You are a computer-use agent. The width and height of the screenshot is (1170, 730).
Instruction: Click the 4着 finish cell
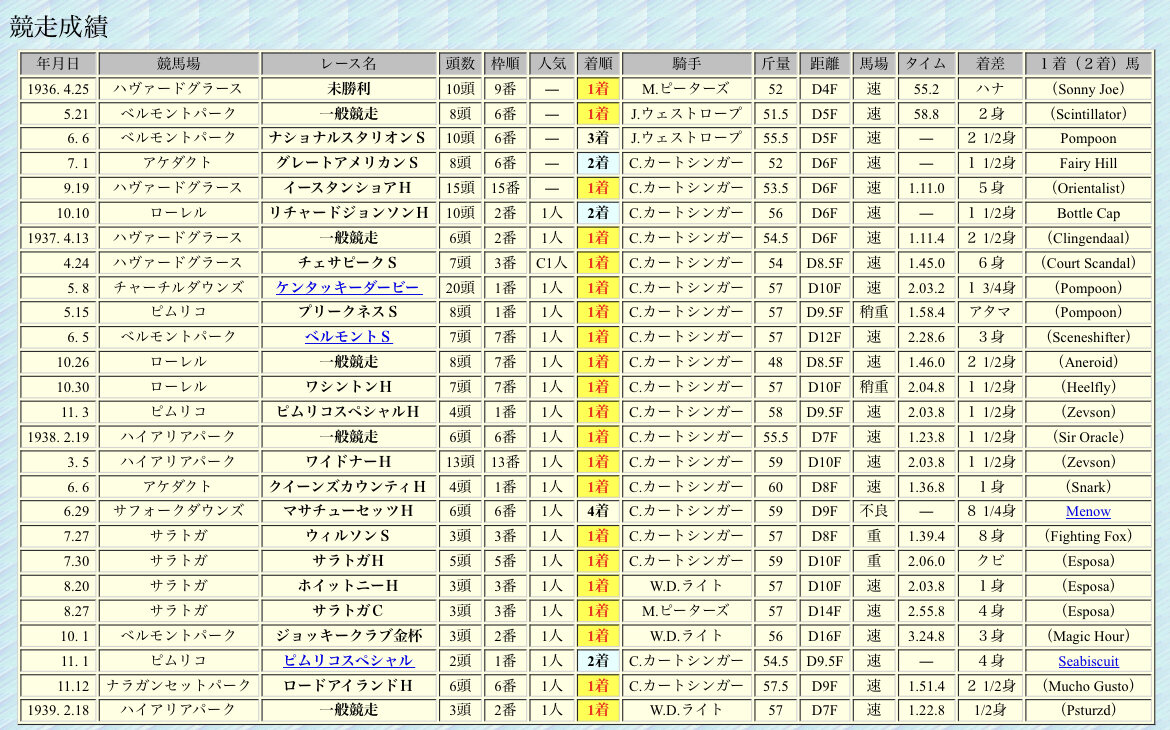598,511
